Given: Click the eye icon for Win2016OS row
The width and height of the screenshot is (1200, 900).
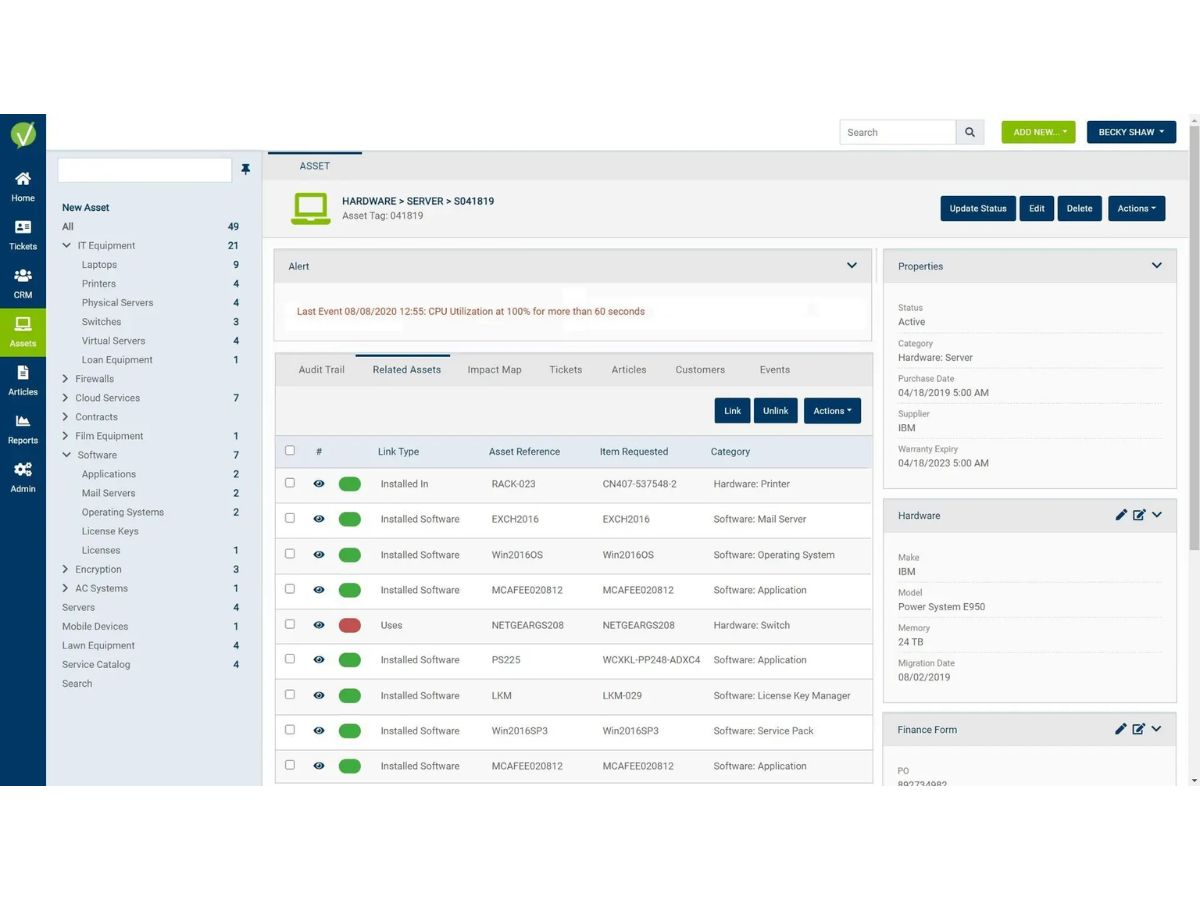Looking at the screenshot, I should coord(319,554).
